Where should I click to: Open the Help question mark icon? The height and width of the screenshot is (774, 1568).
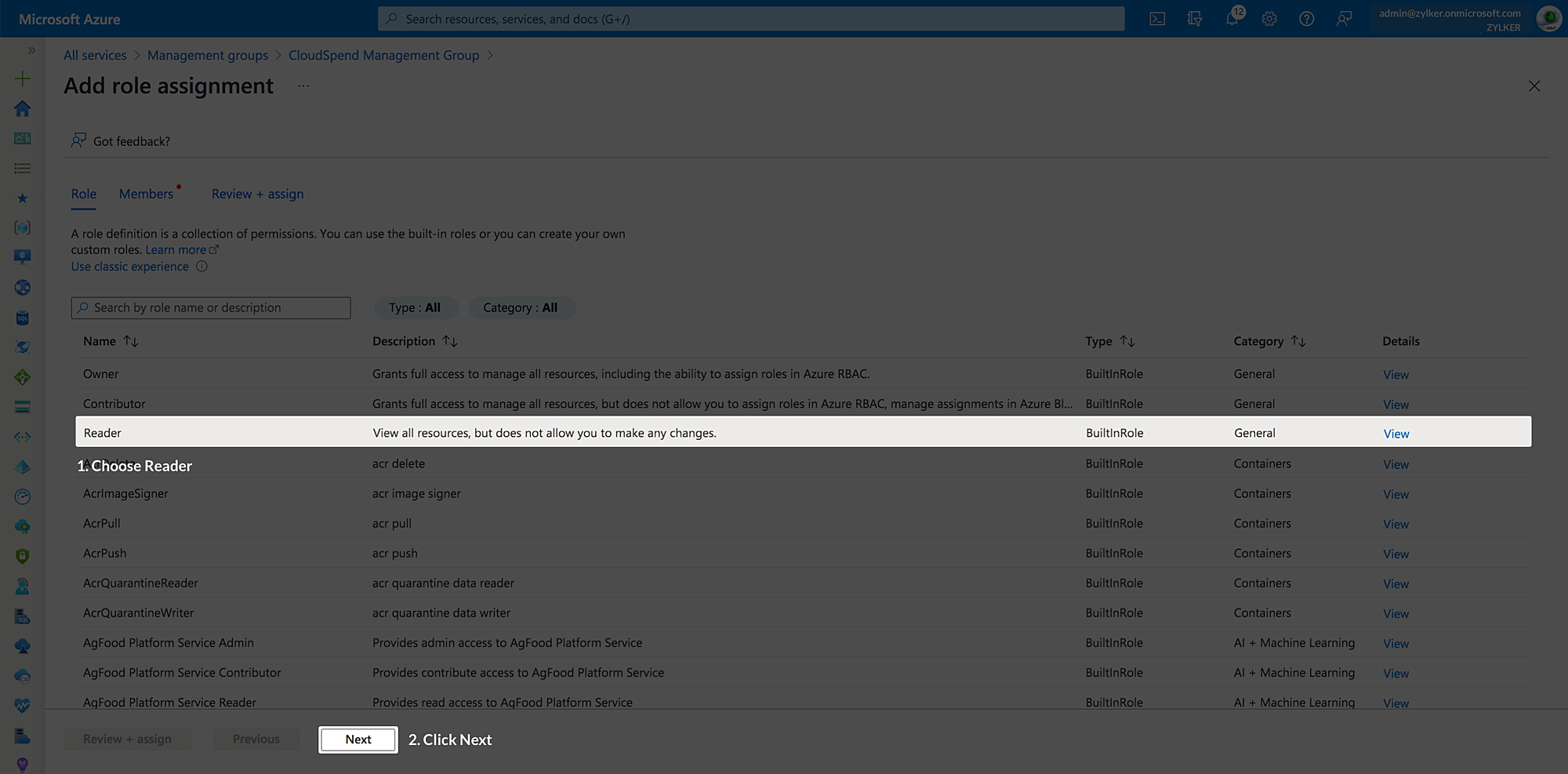tap(1306, 18)
